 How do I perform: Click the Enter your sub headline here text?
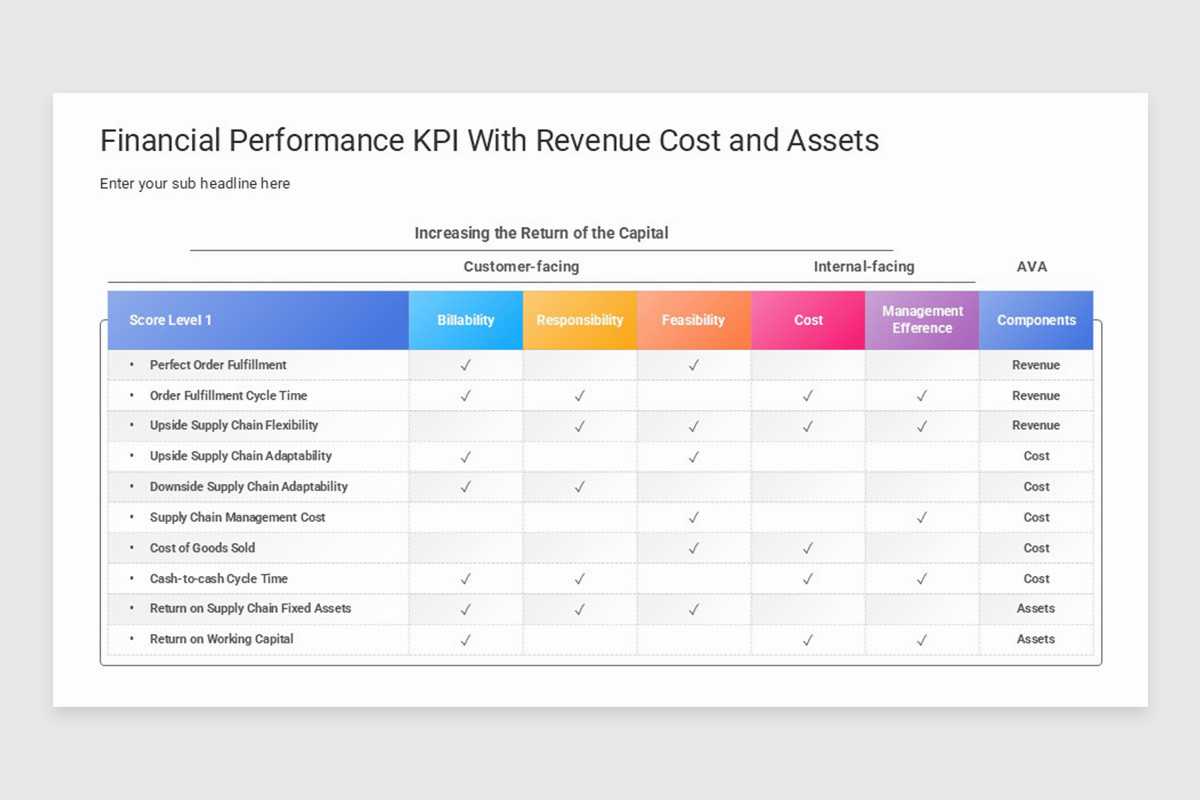point(195,183)
